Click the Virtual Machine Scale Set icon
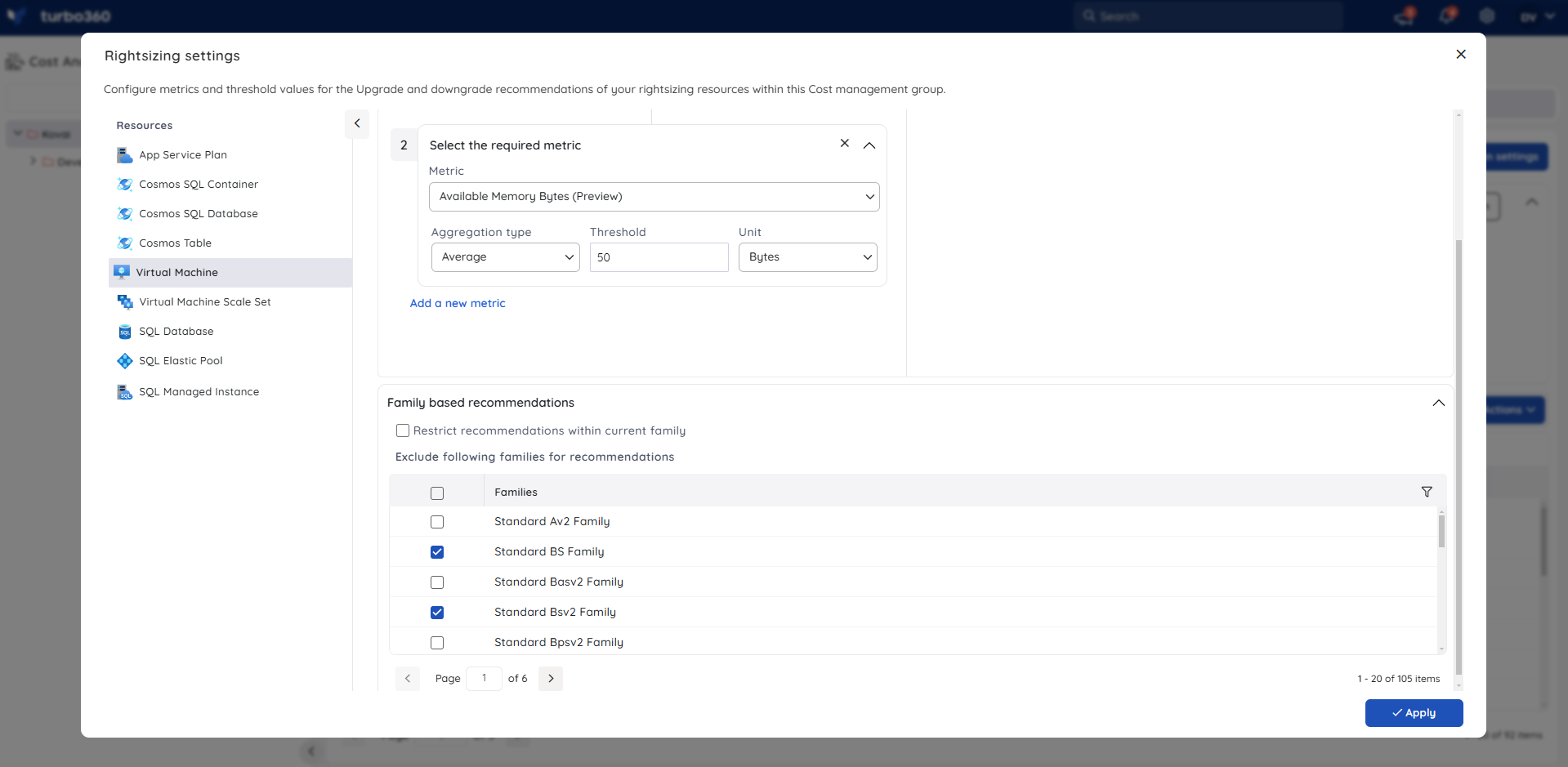This screenshot has width=1568, height=767. pyautogui.click(x=124, y=302)
